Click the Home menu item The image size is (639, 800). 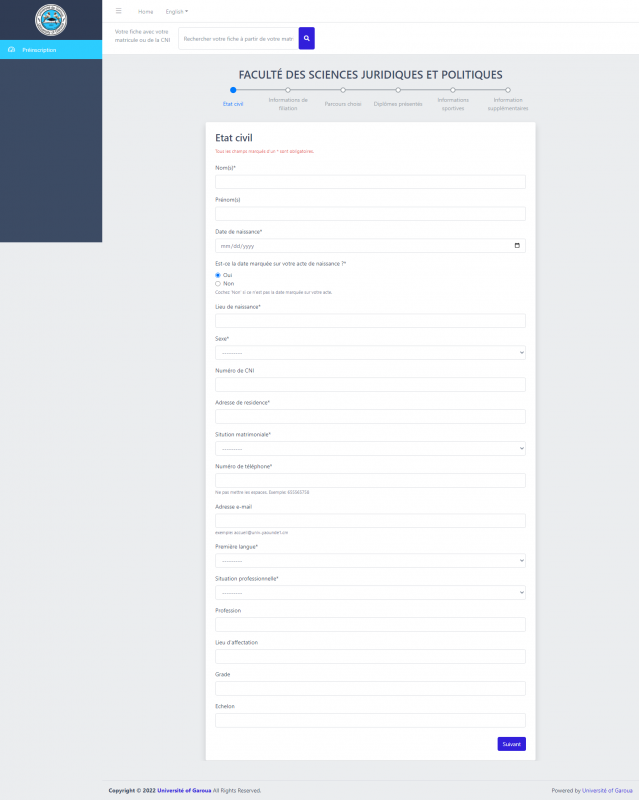click(145, 11)
